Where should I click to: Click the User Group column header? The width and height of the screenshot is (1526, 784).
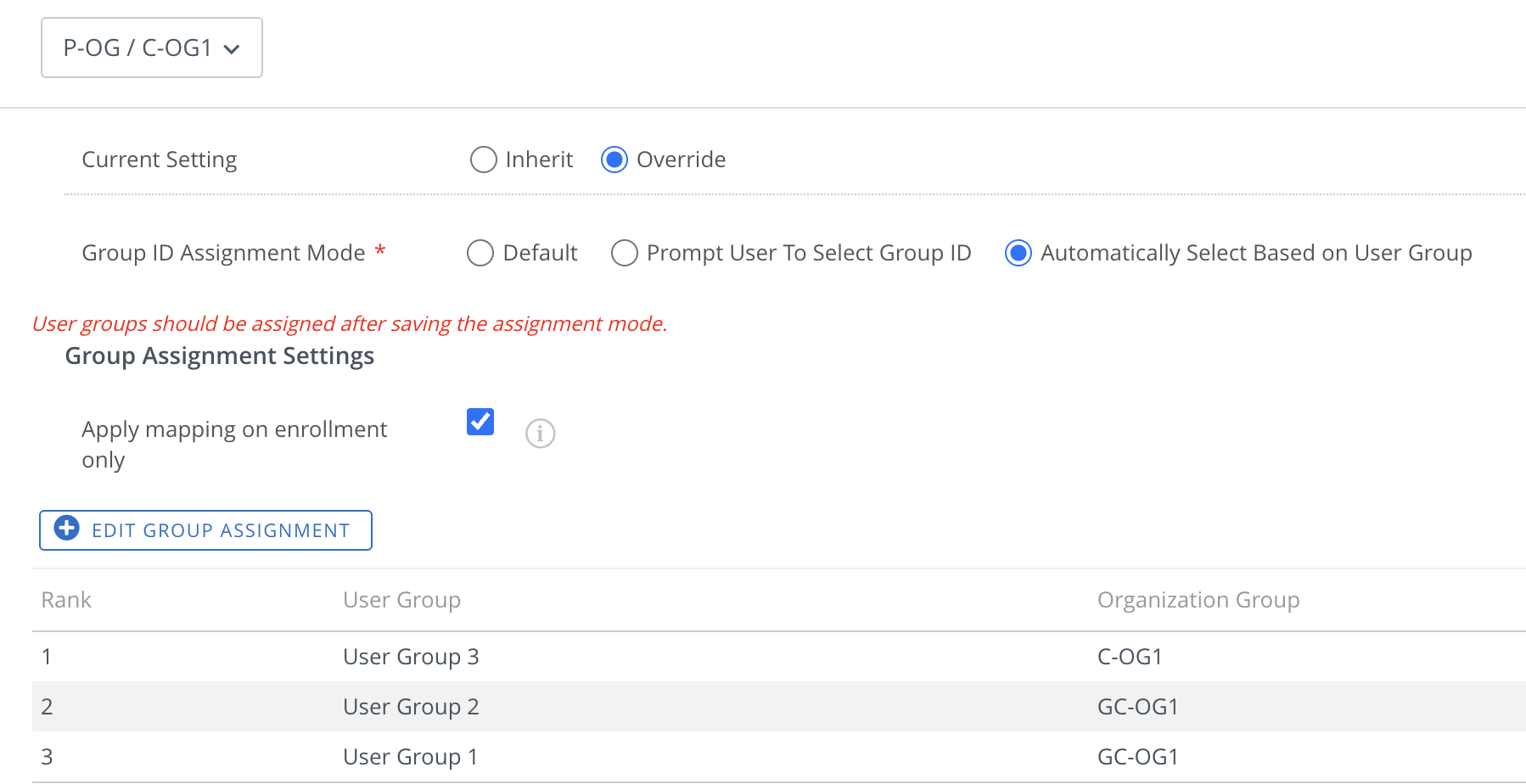[402, 600]
